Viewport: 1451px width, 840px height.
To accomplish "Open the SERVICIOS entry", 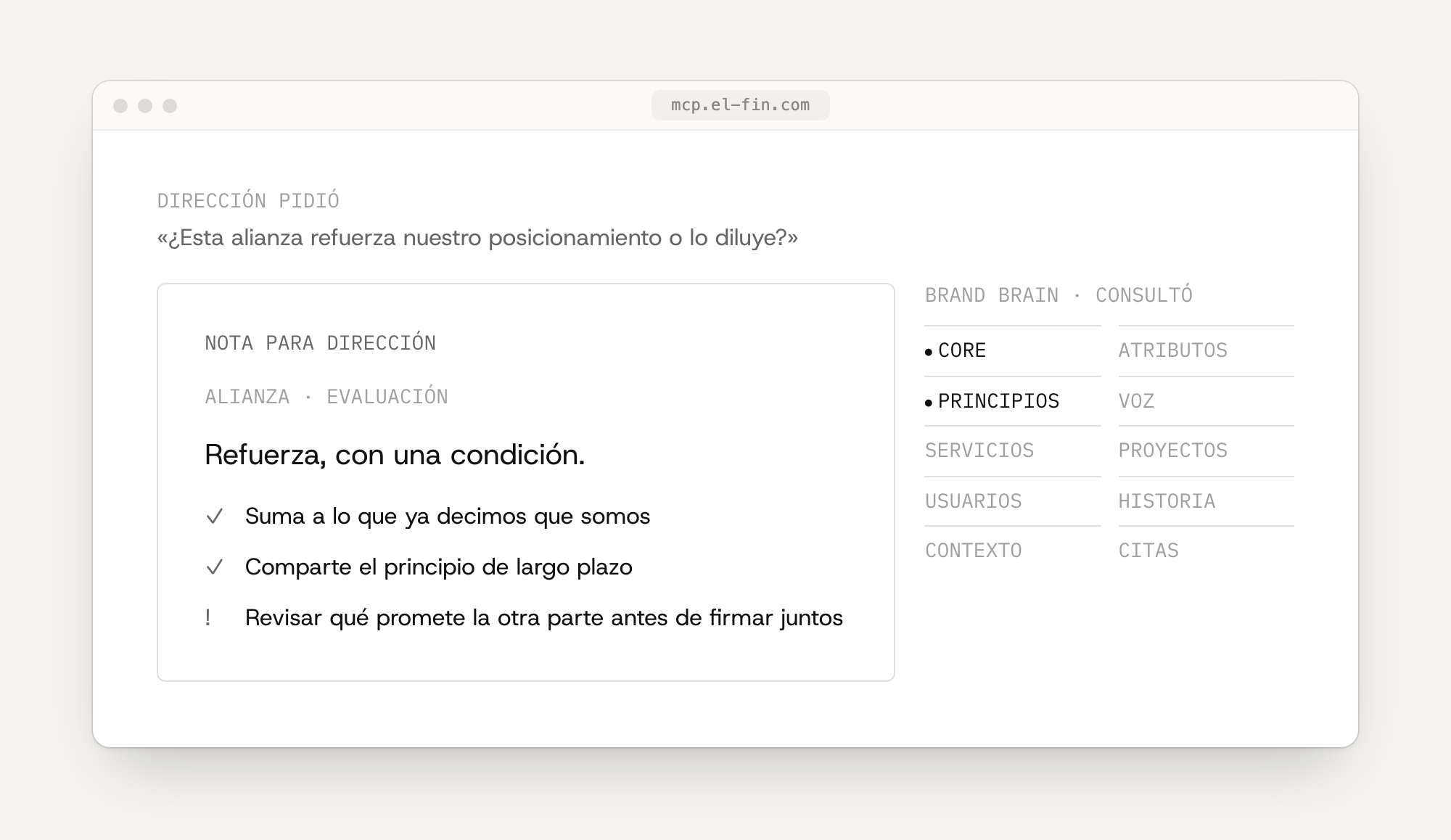I will click(x=1013, y=451).
